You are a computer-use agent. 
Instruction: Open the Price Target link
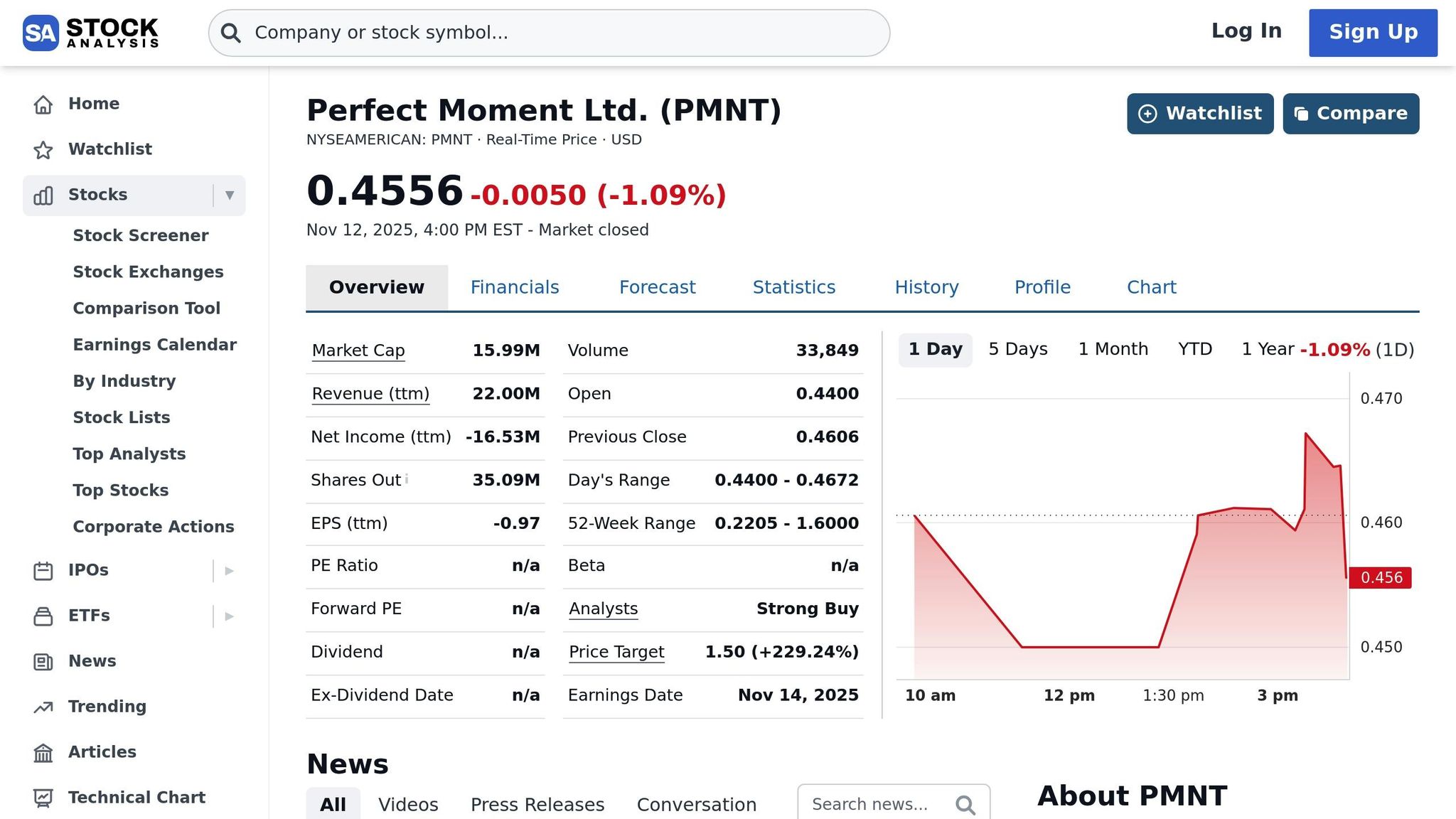616,652
